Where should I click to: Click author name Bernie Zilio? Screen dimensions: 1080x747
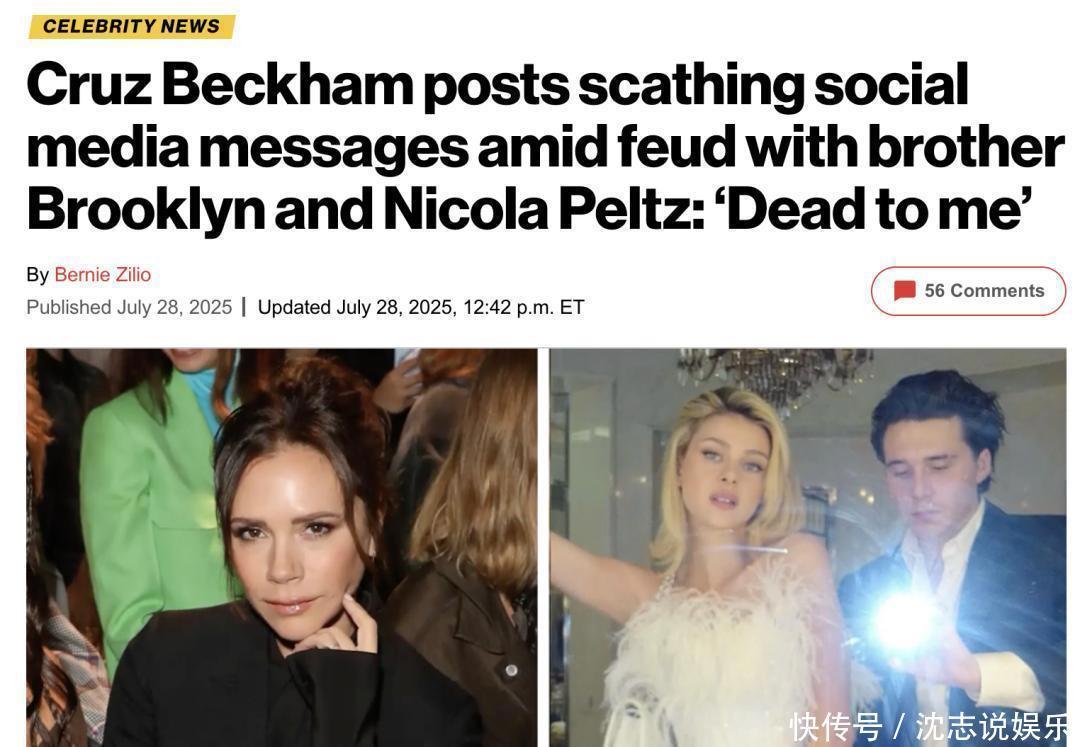coord(102,274)
